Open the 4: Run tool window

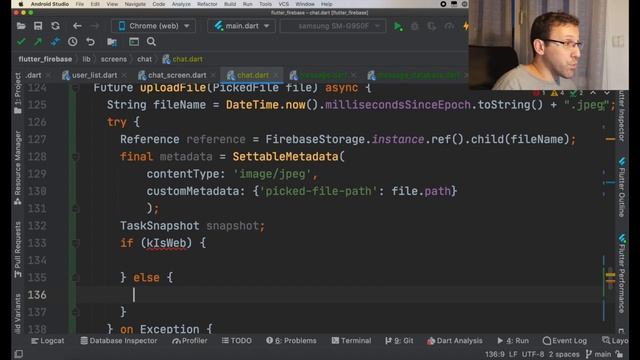coord(513,340)
